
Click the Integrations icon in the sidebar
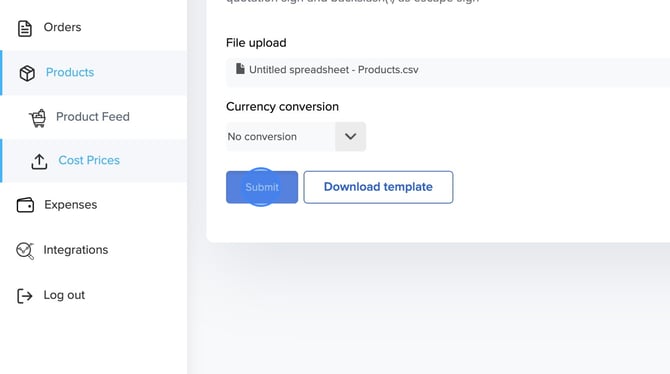point(25,251)
